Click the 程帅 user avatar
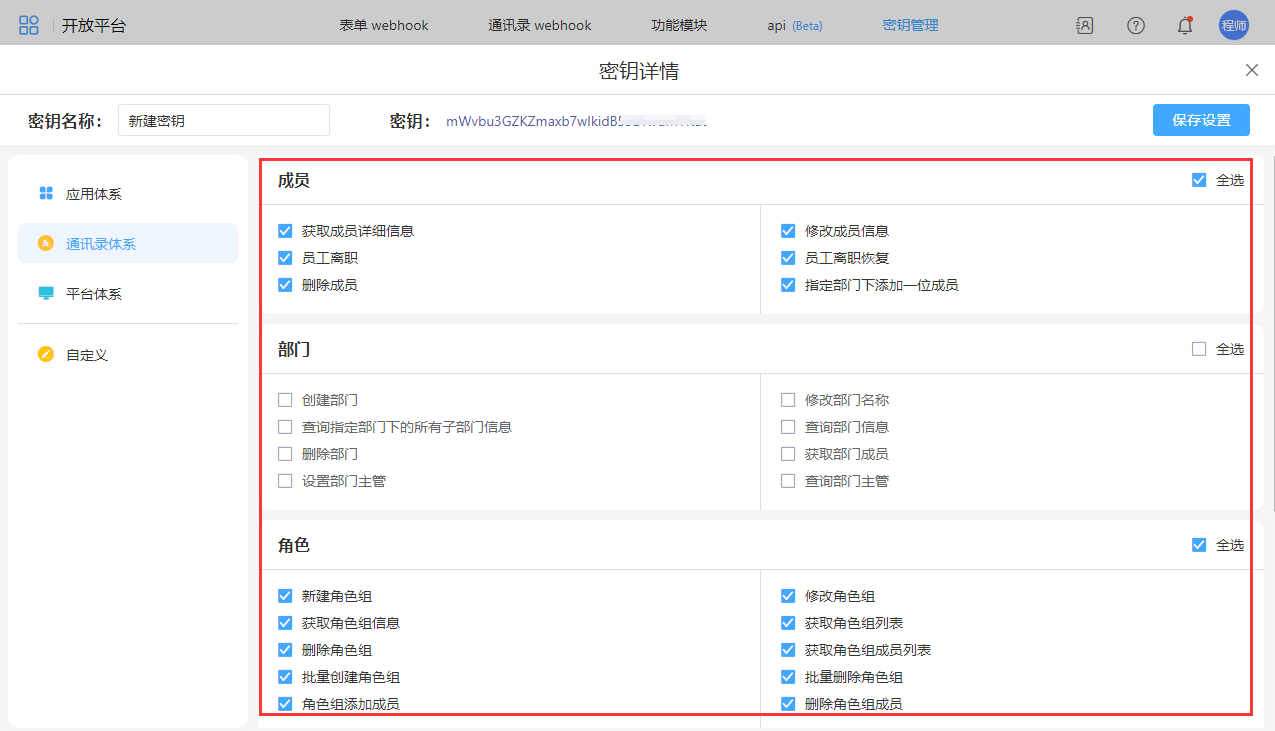1275x731 pixels. 1234,26
